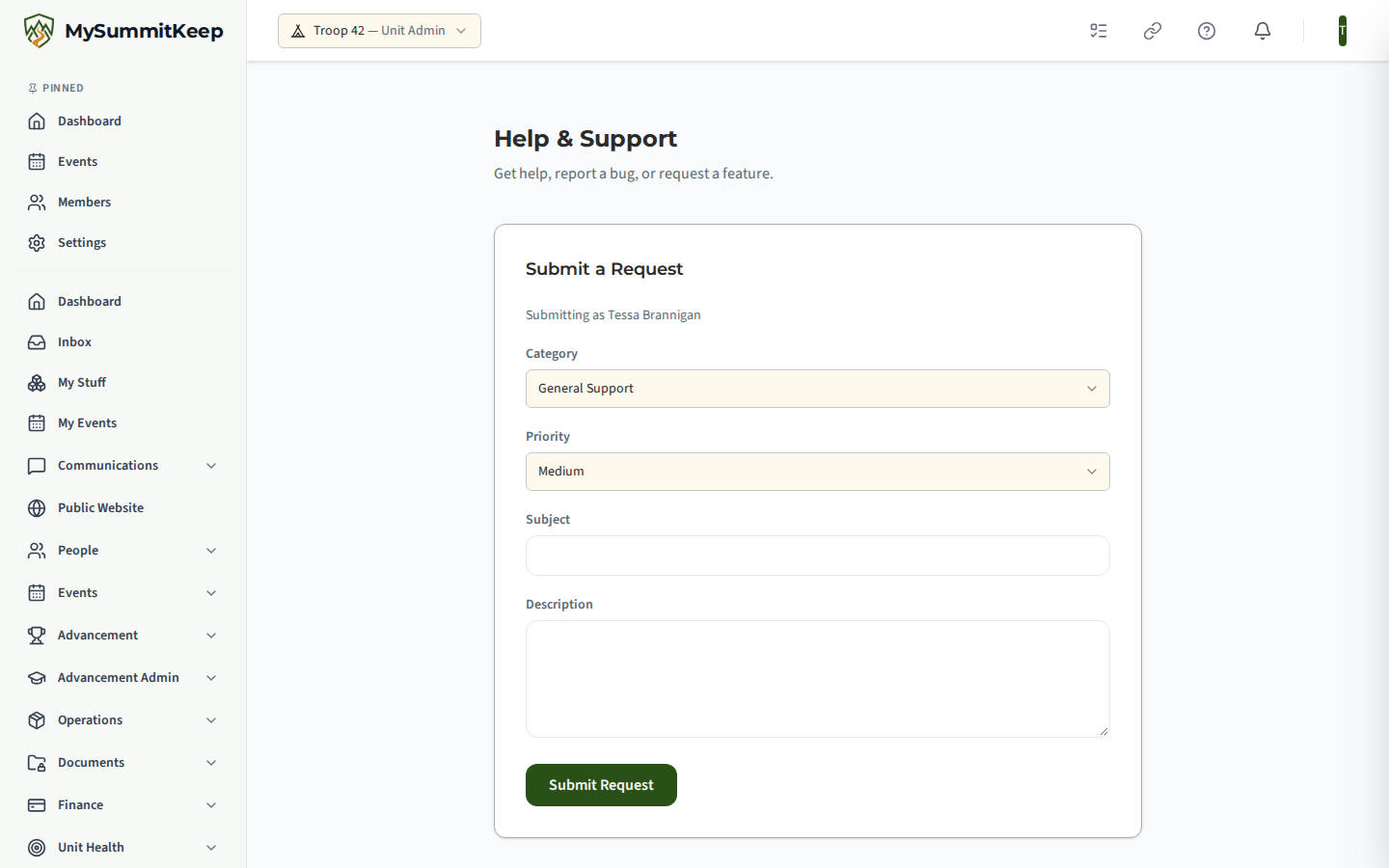Open Inbox from the sidebar
The width and height of the screenshot is (1389, 868).
[123, 342]
